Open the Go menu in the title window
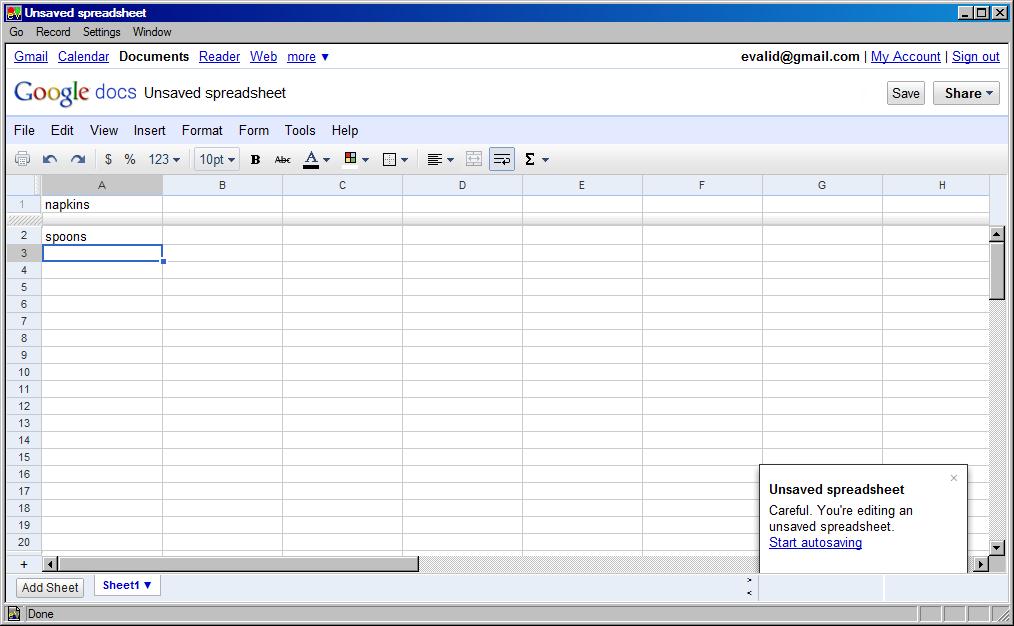This screenshot has width=1014, height=626. tap(16, 32)
